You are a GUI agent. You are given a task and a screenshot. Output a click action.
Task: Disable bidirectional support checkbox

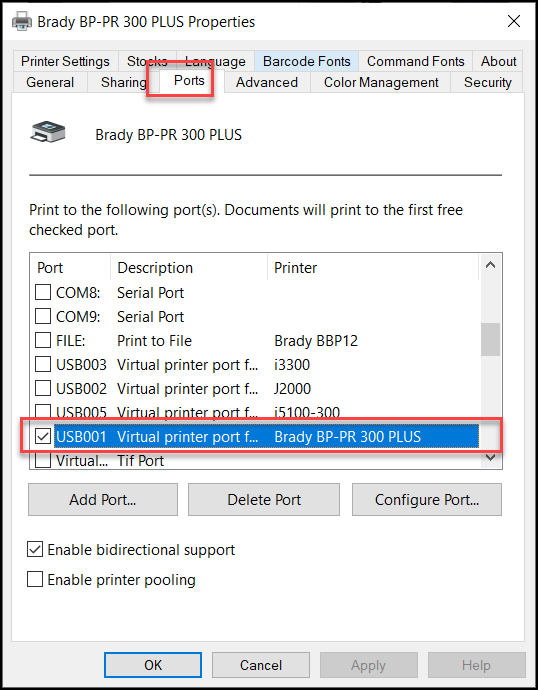pyautogui.click(x=35, y=550)
